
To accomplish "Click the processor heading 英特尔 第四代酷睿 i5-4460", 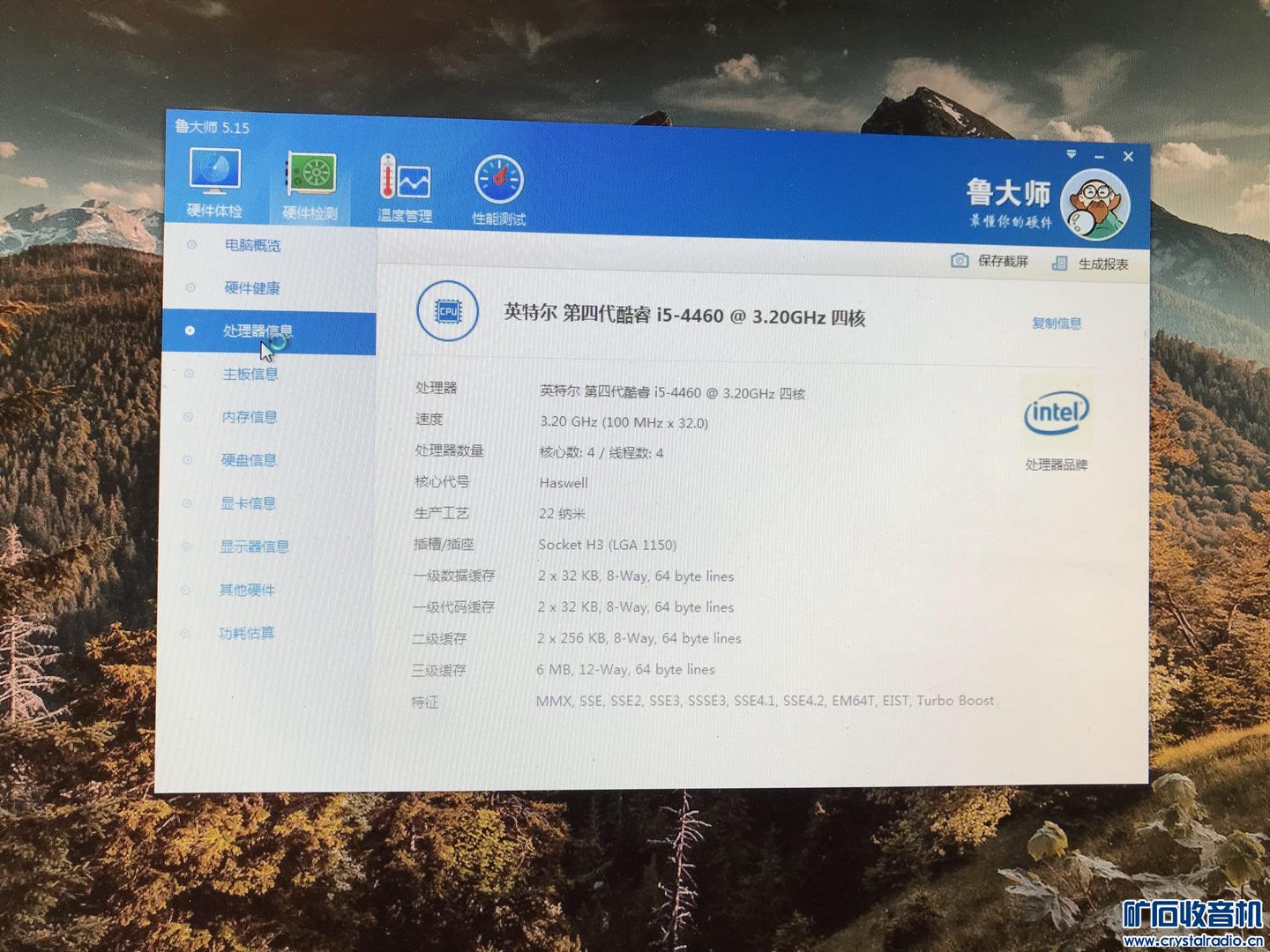I will pos(684,315).
